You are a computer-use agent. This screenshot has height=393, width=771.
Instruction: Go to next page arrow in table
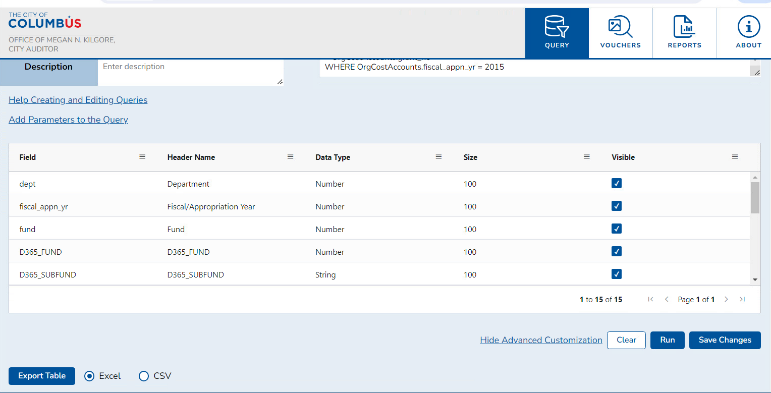click(x=726, y=299)
